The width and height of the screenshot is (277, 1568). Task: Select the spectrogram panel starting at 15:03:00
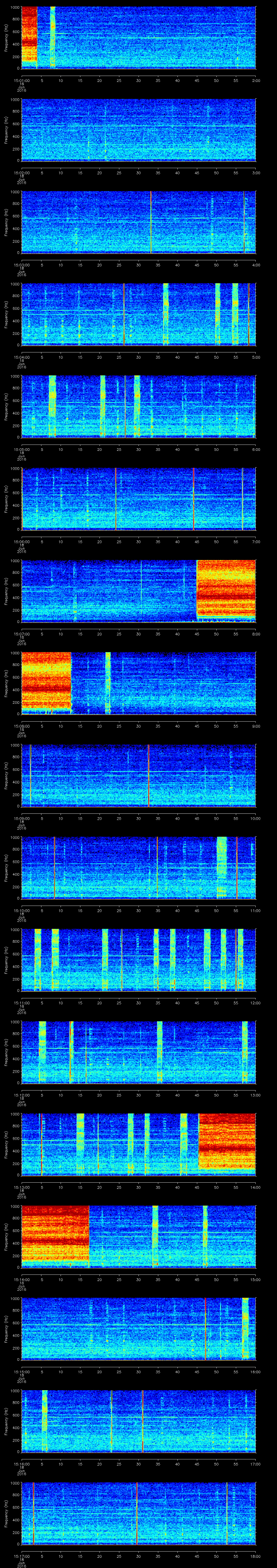click(x=138, y=222)
